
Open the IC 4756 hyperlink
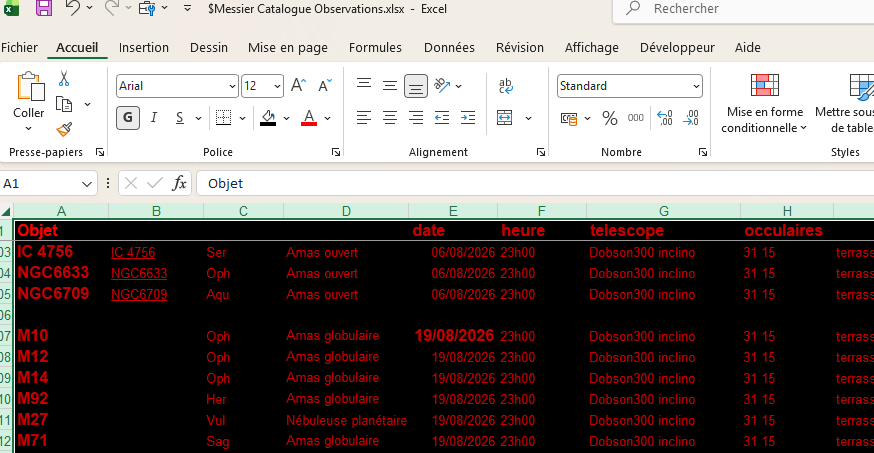(133, 252)
